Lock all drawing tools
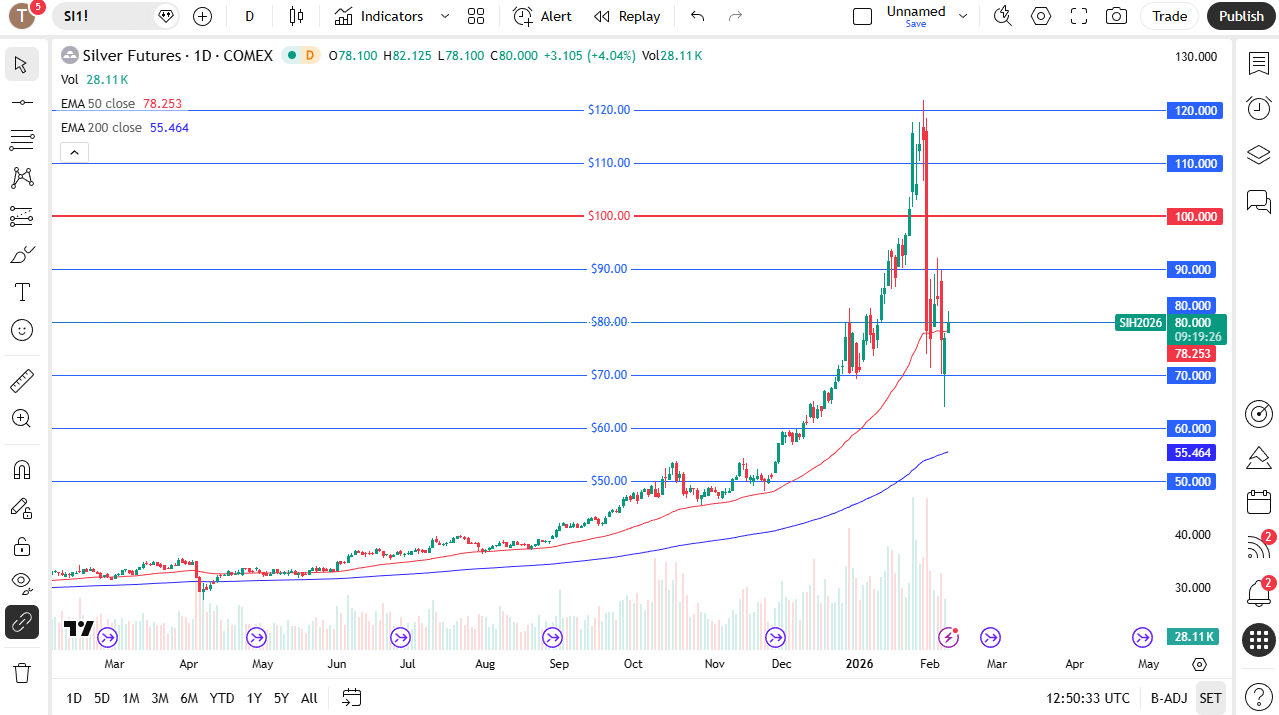This screenshot has width=1279, height=715. [x=21, y=546]
